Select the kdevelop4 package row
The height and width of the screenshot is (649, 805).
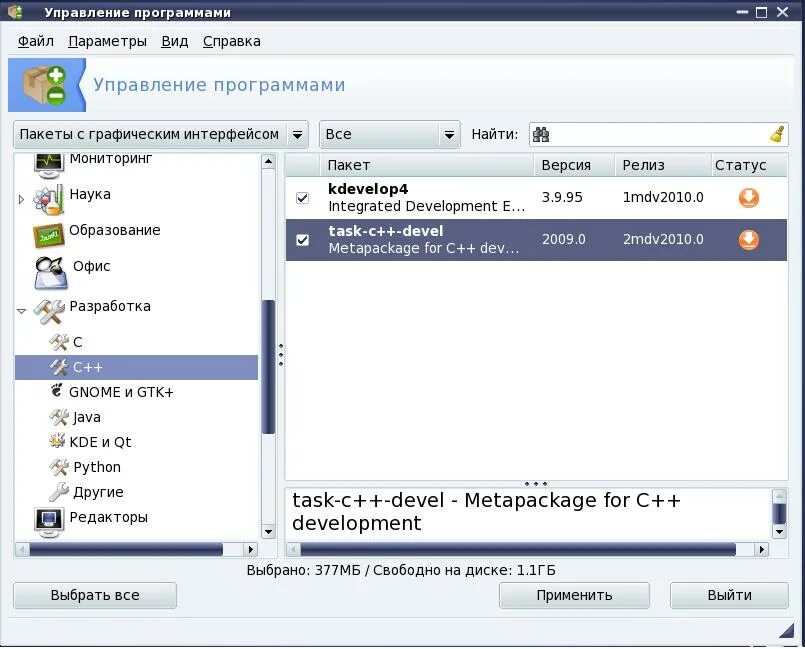click(x=536, y=198)
